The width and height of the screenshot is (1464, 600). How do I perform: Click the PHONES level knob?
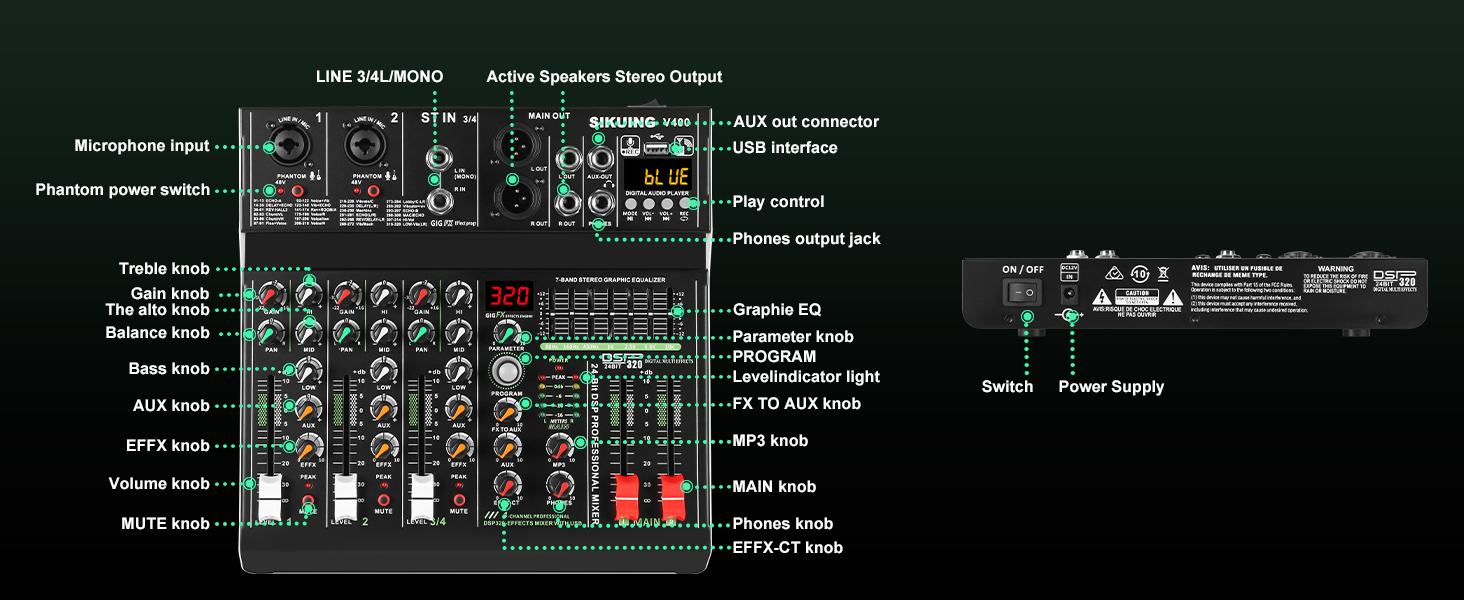560,485
